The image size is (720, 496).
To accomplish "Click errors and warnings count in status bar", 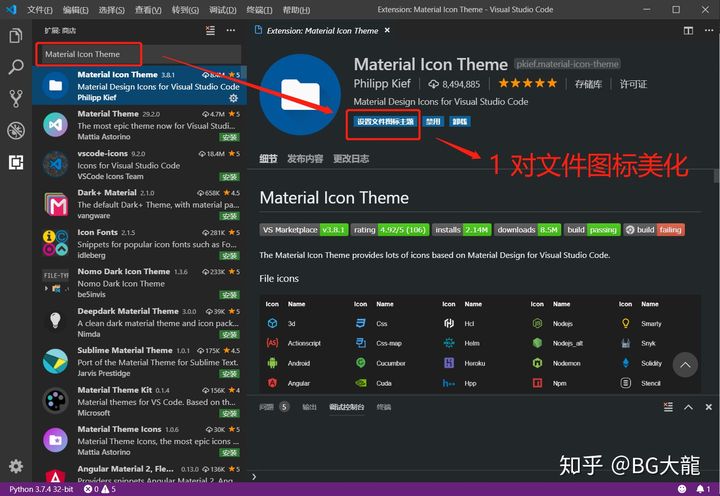I will [100, 489].
